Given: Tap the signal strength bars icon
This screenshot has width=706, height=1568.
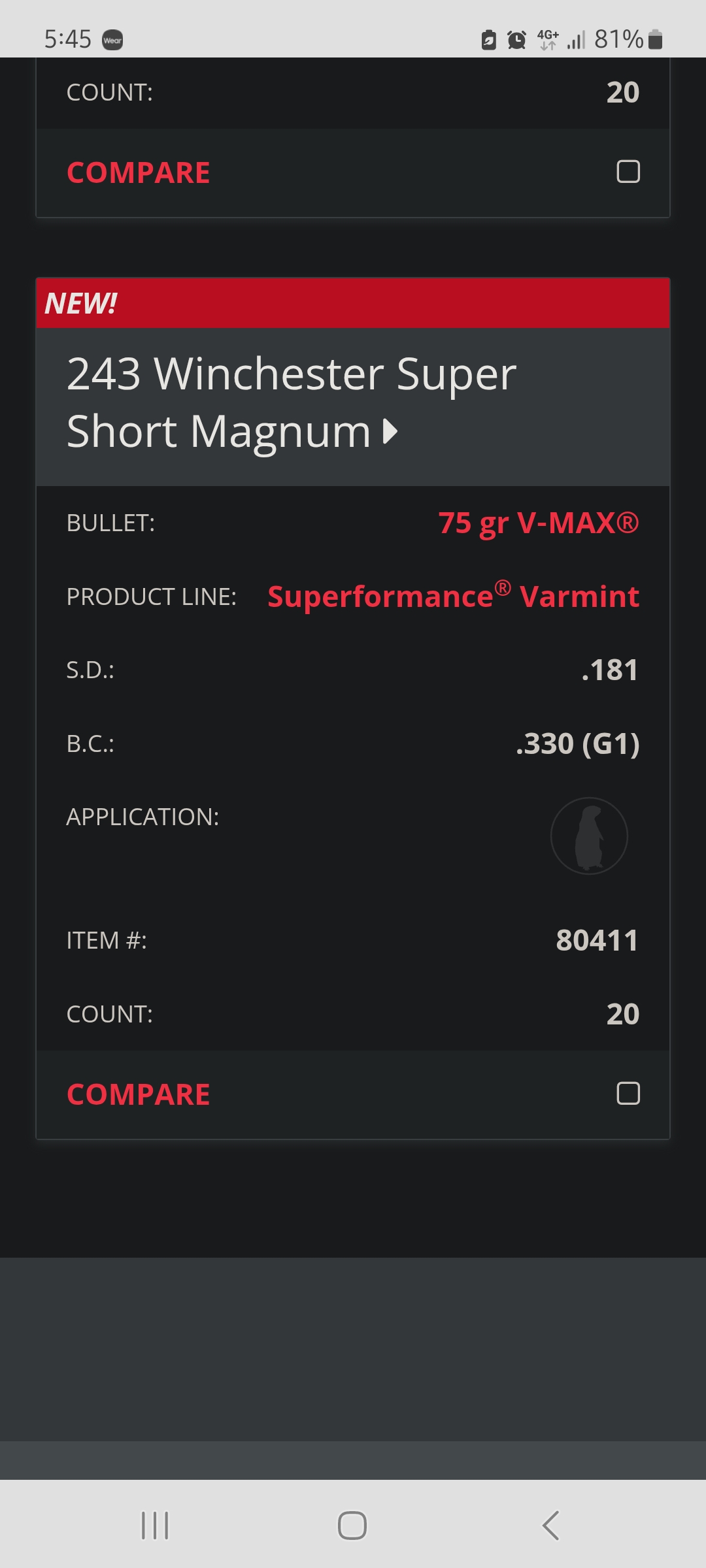Looking at the screenshot, I should [576, 41].
